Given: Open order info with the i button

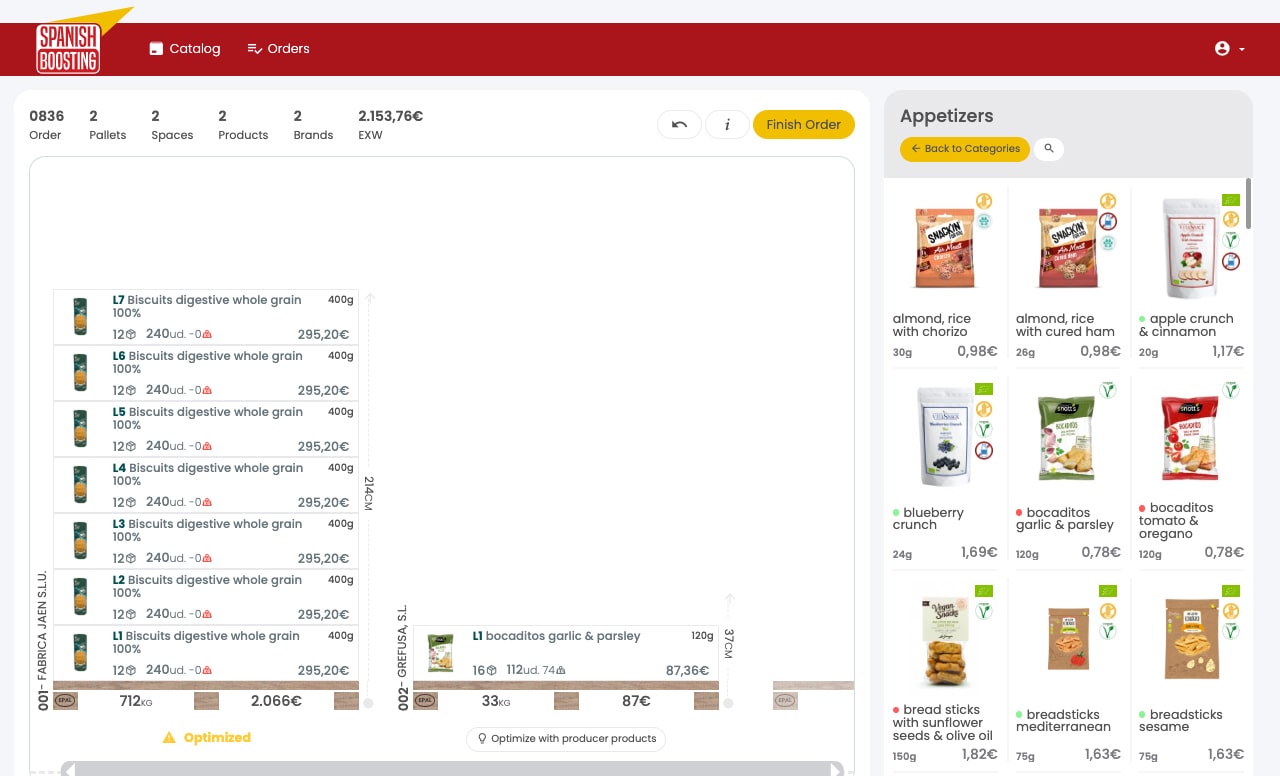Looking at the screenshot, I should click(x=727, y=124).
